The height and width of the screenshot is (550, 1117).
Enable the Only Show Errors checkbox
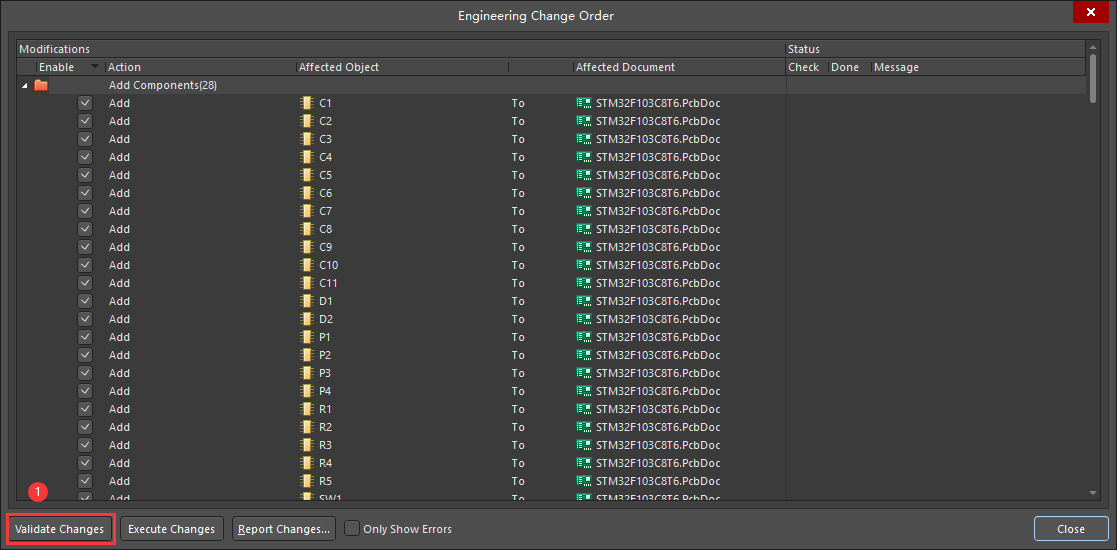click(352, 529)
